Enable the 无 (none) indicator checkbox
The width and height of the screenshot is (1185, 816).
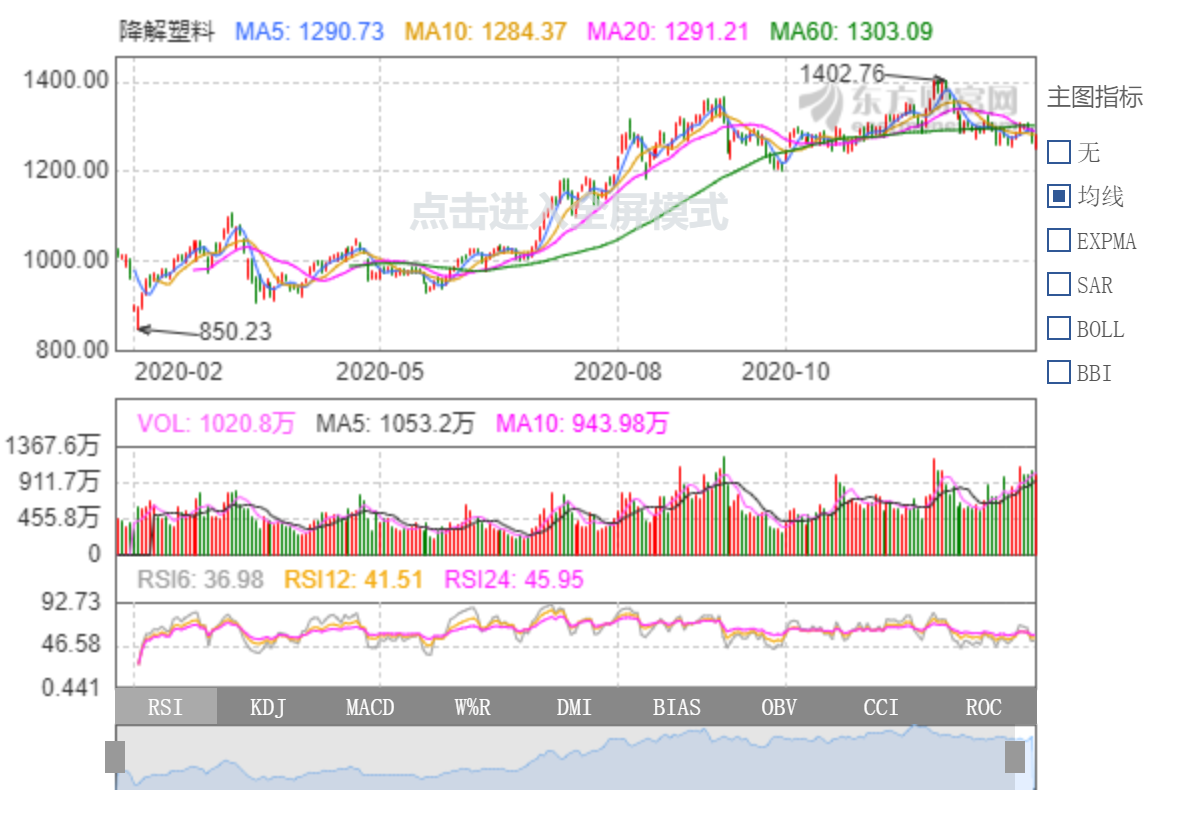[1059, 152]
